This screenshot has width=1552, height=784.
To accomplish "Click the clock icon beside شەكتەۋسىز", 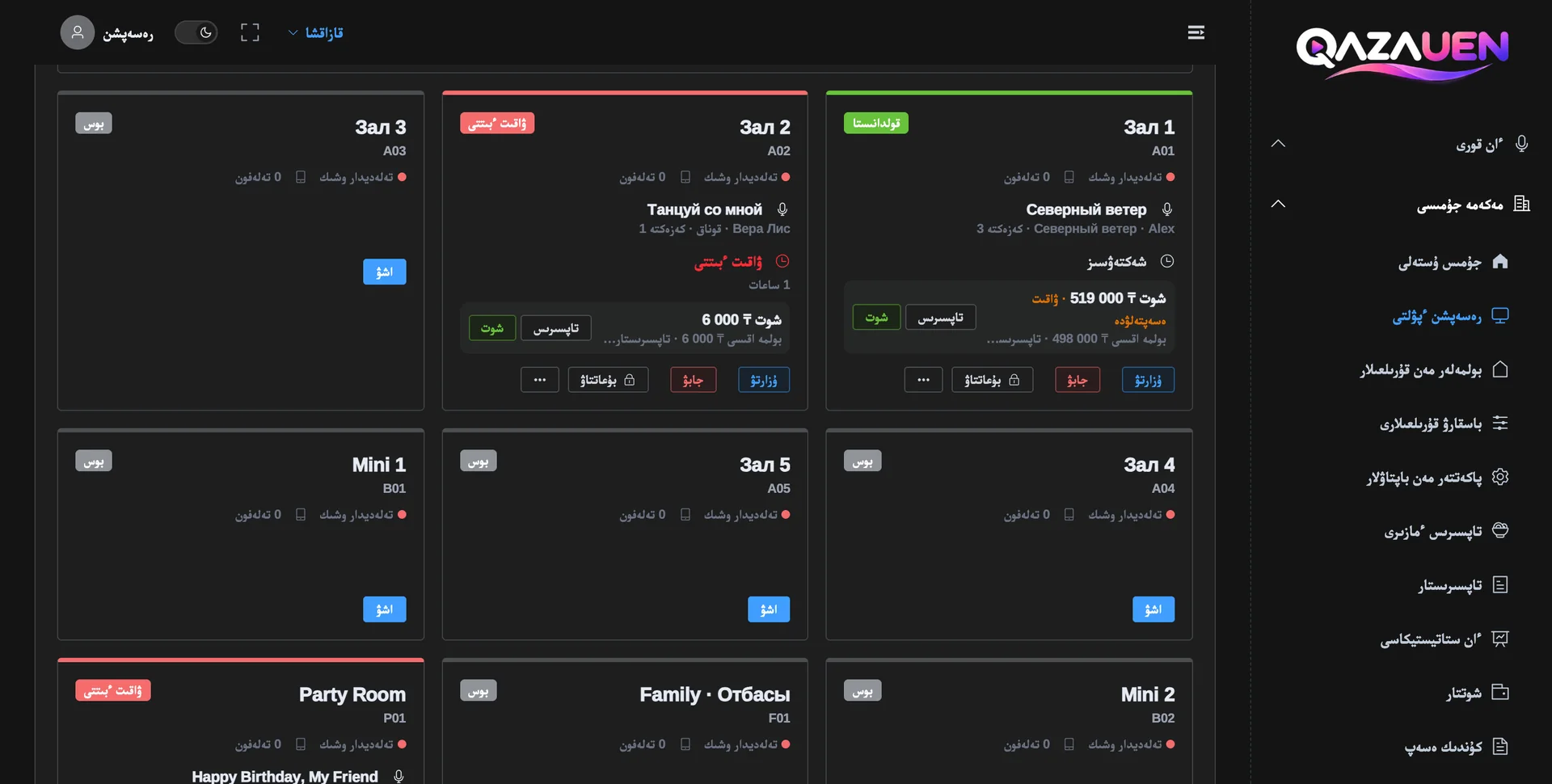I will (x=1166, y=261).
